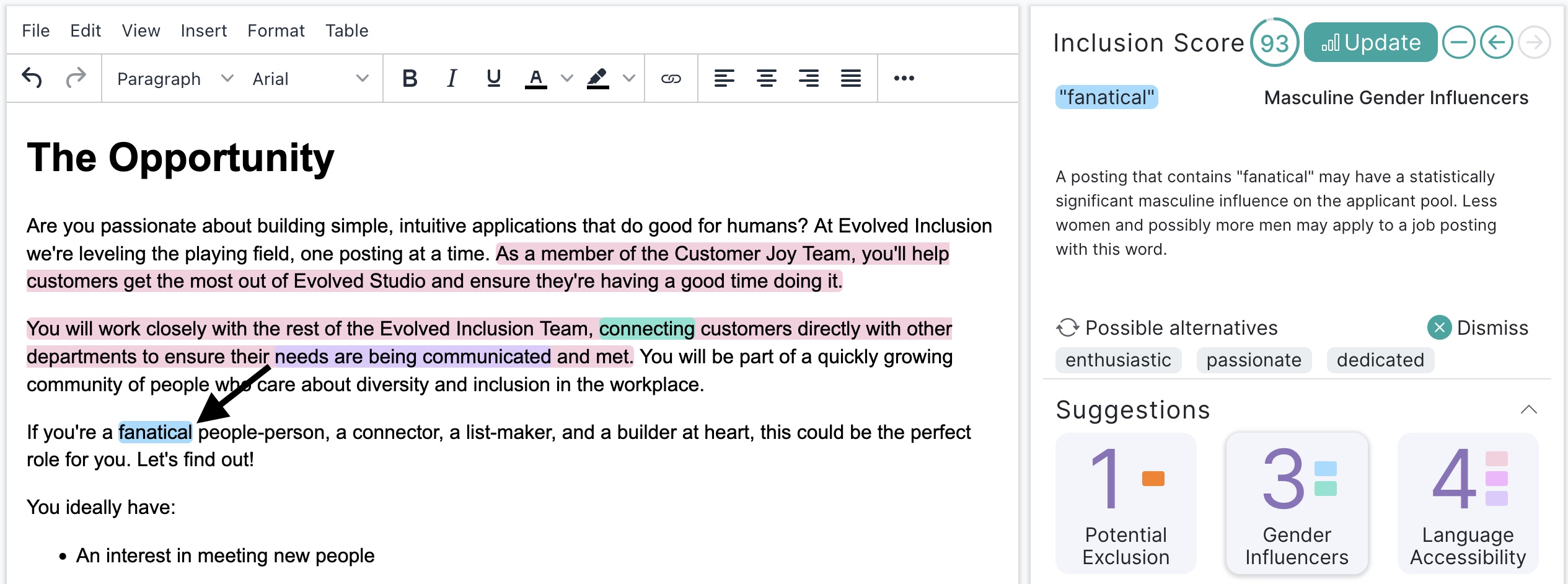Open the Arial font dropdown
This screenshot has width=1568, height=584.
coord(310,79)
